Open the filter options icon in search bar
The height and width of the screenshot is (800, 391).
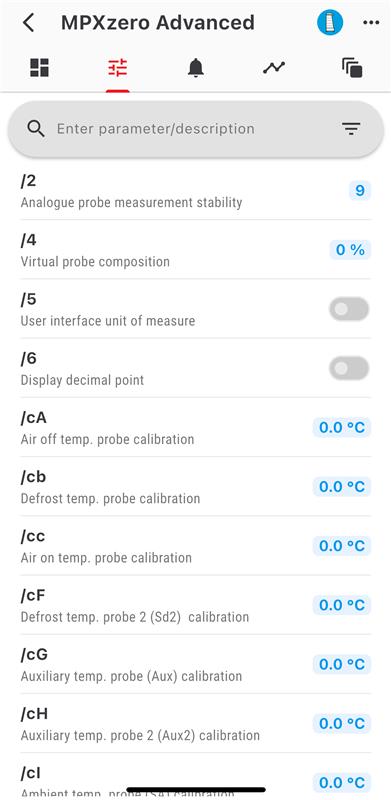(351, 129)
